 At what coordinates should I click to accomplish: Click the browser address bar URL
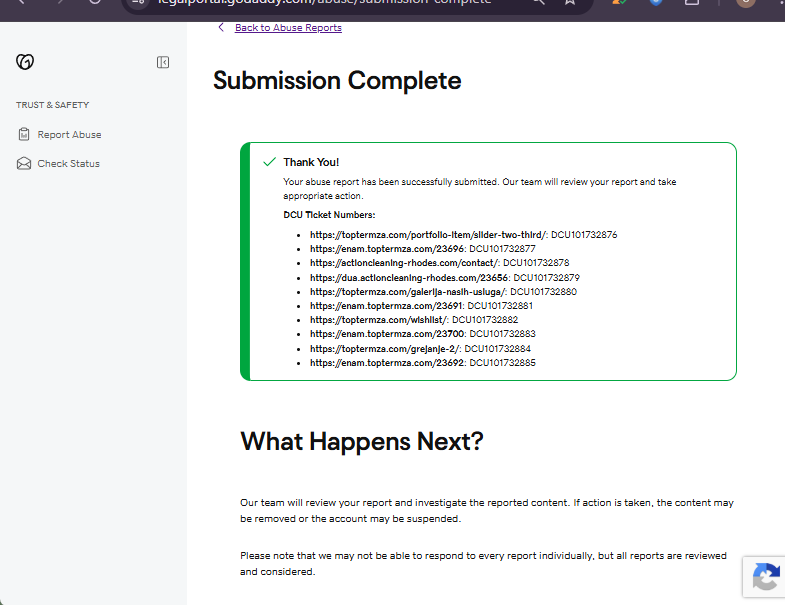coord(324,3)
